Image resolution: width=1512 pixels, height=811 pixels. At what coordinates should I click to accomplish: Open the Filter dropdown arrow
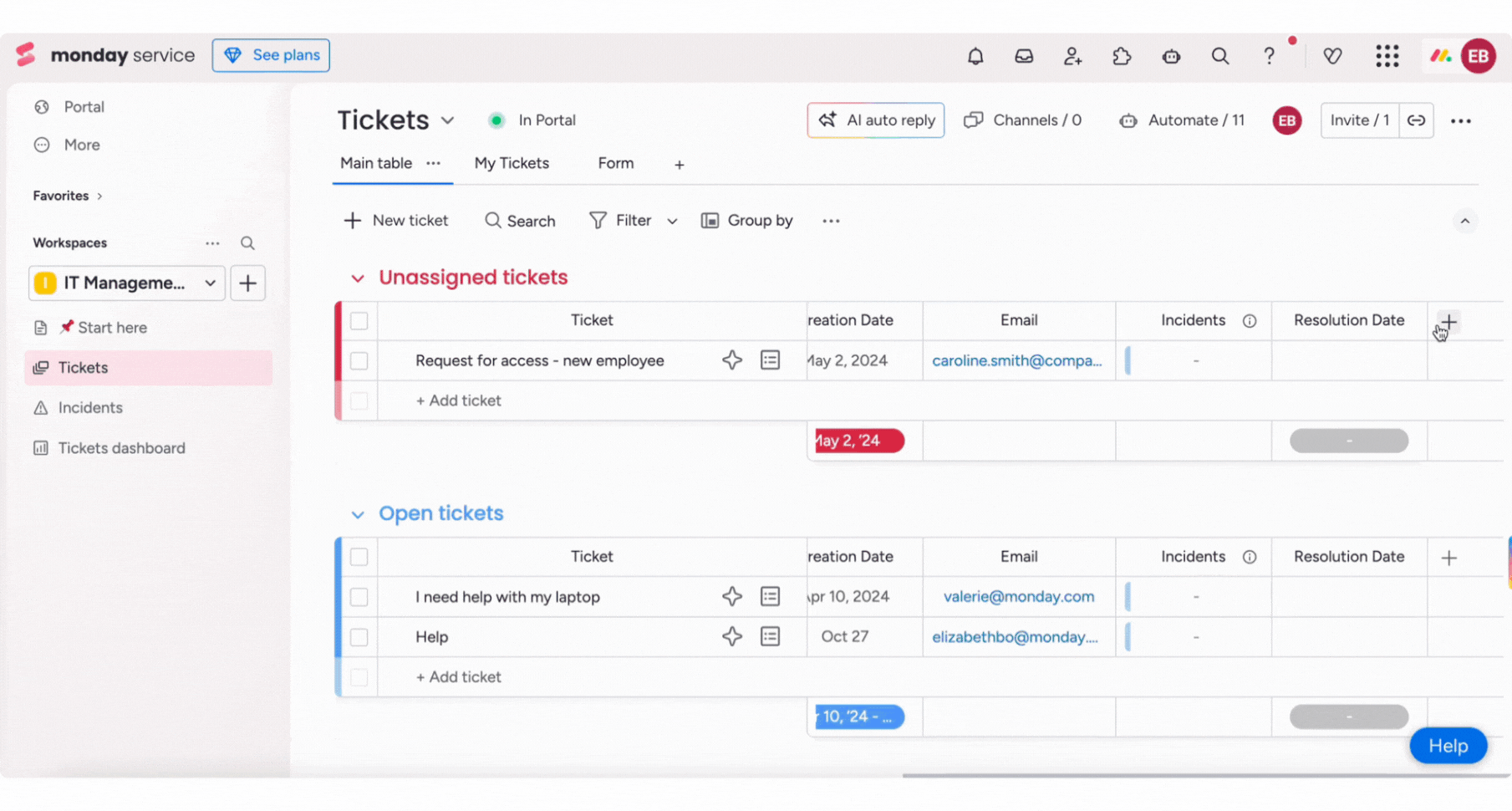pyautogui.click(x=672, y=222)
